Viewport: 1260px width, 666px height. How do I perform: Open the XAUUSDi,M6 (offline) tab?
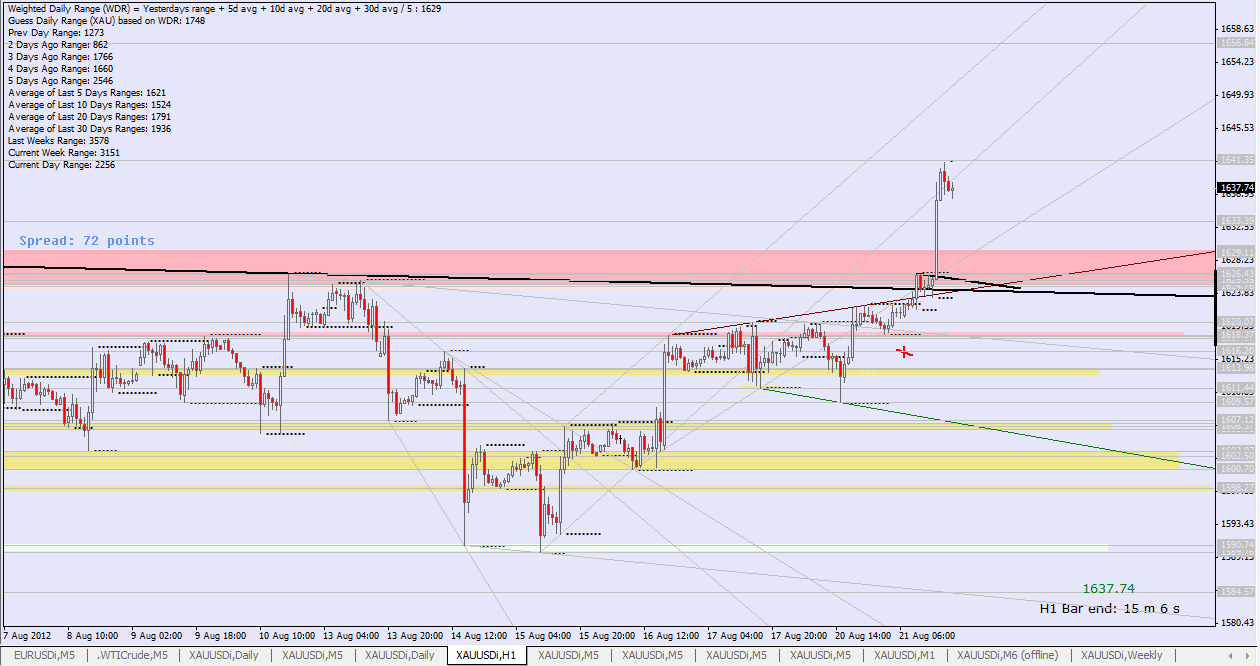(x=1007, y=656)
